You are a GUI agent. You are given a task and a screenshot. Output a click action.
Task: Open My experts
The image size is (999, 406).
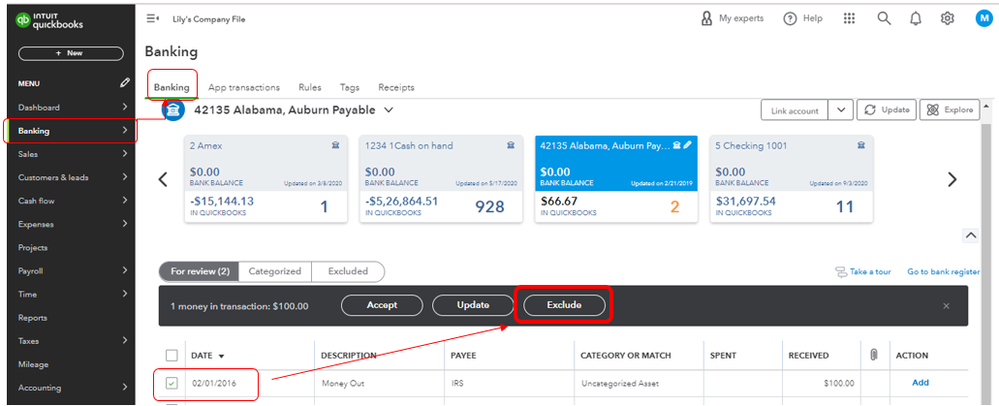click(x=732, y=18)
